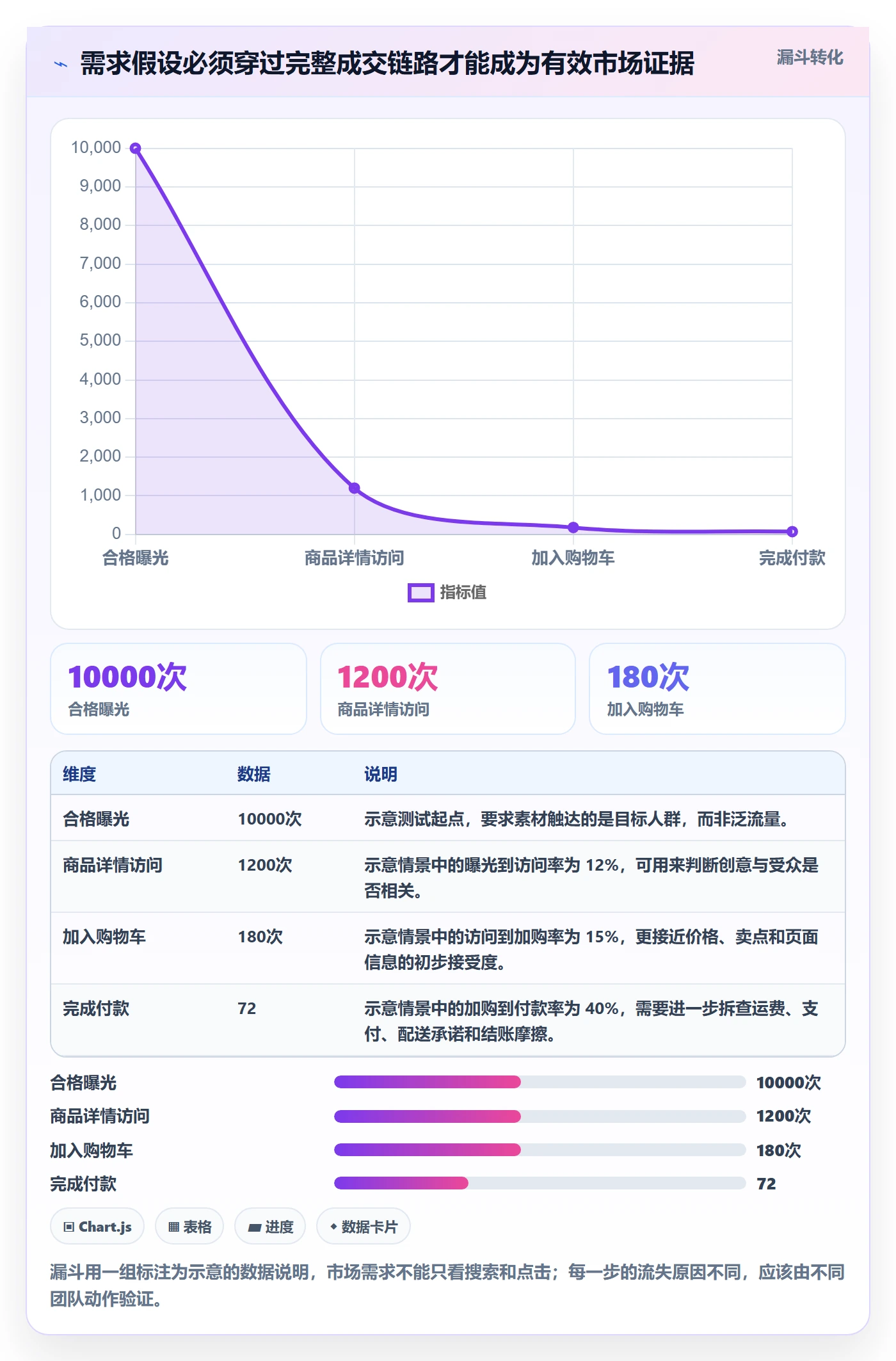Select the 商品详情访问 data point on the chart
The image size is (896, 1361).
tap(355, 488)
